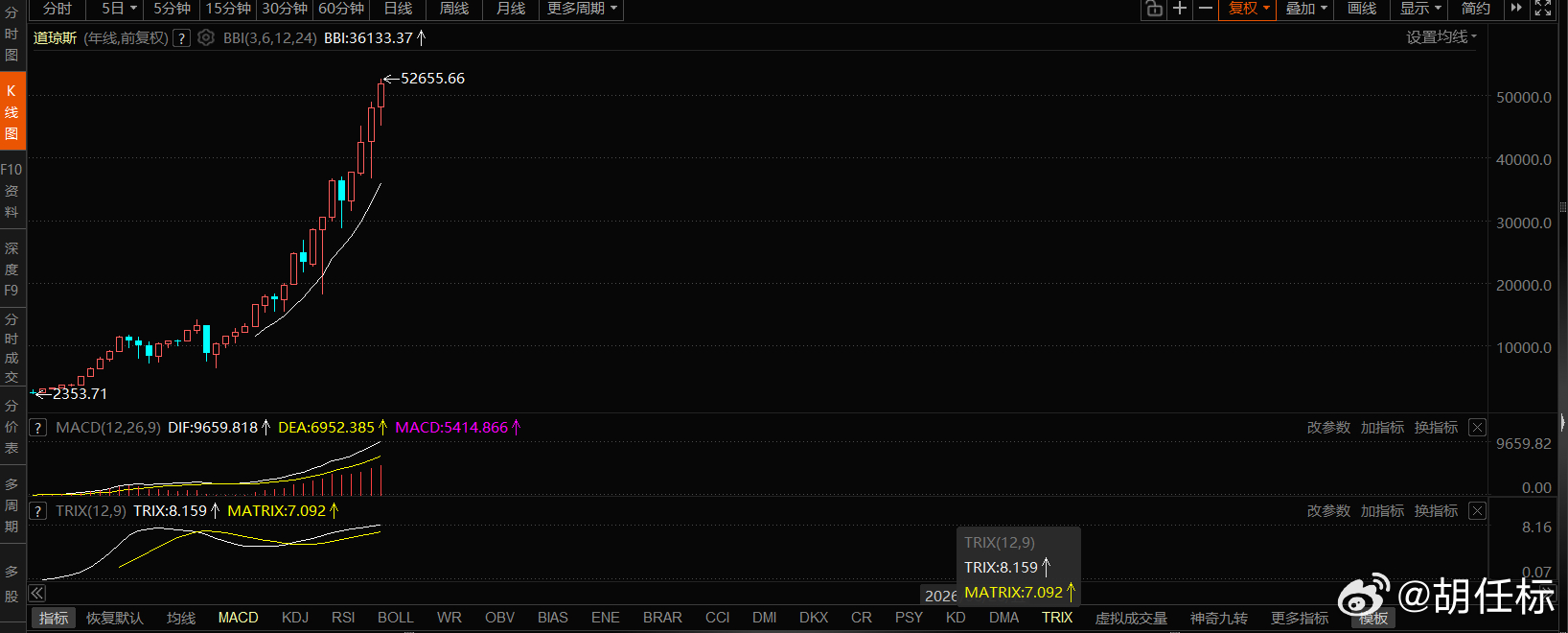Screen dimensions: 1568x633
Task: Toggle fullscreen chart icon
Action: [x=1543, y=9]
